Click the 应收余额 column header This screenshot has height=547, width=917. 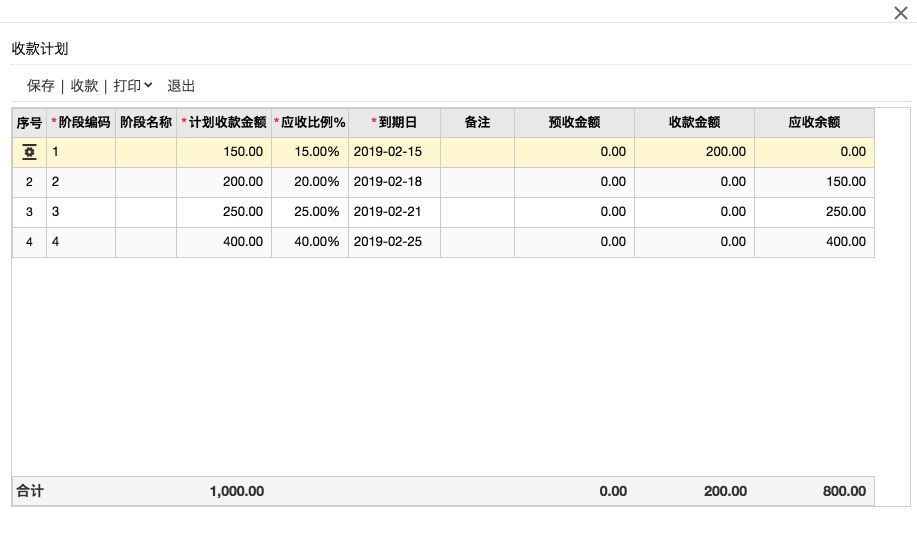pos(814,123)
